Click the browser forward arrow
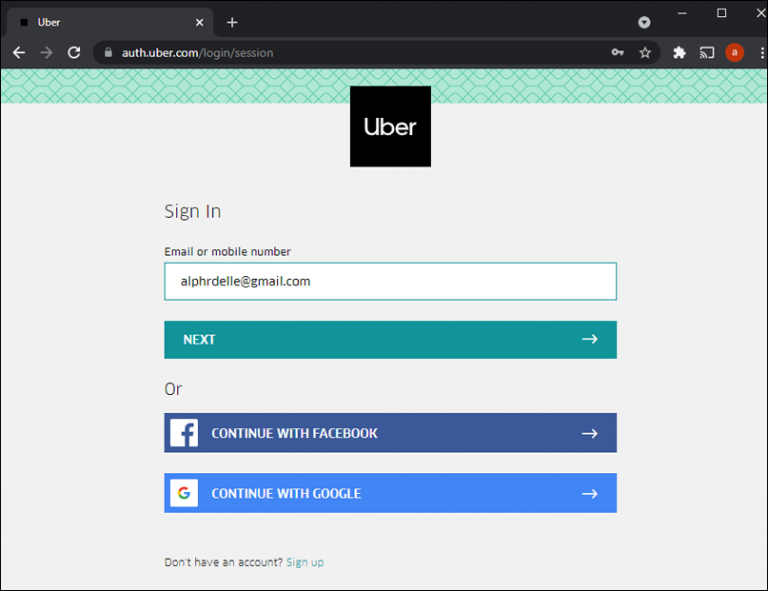The width and height of the screenshot is (768, 591). 47,52
